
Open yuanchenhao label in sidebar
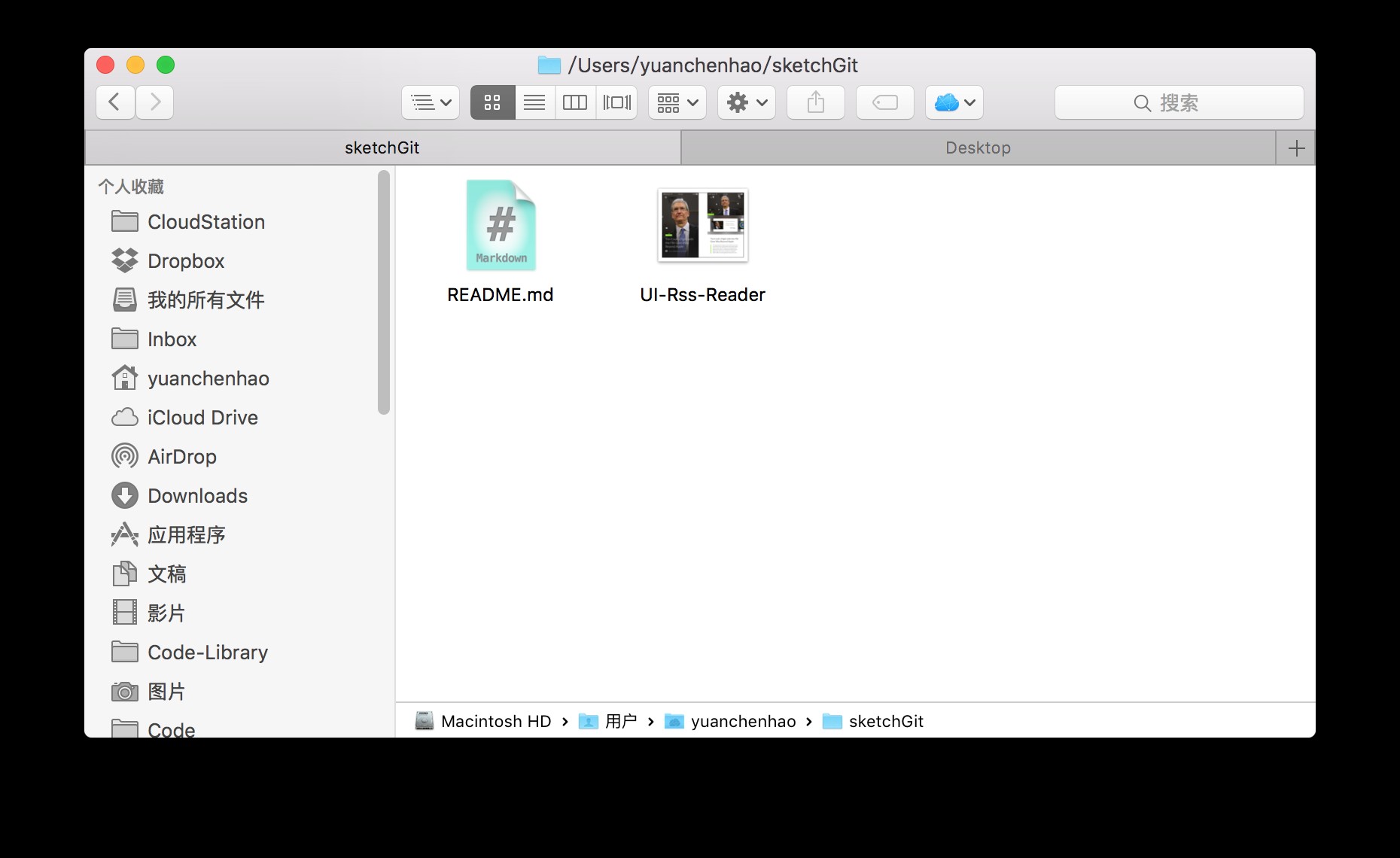(208, 379)
